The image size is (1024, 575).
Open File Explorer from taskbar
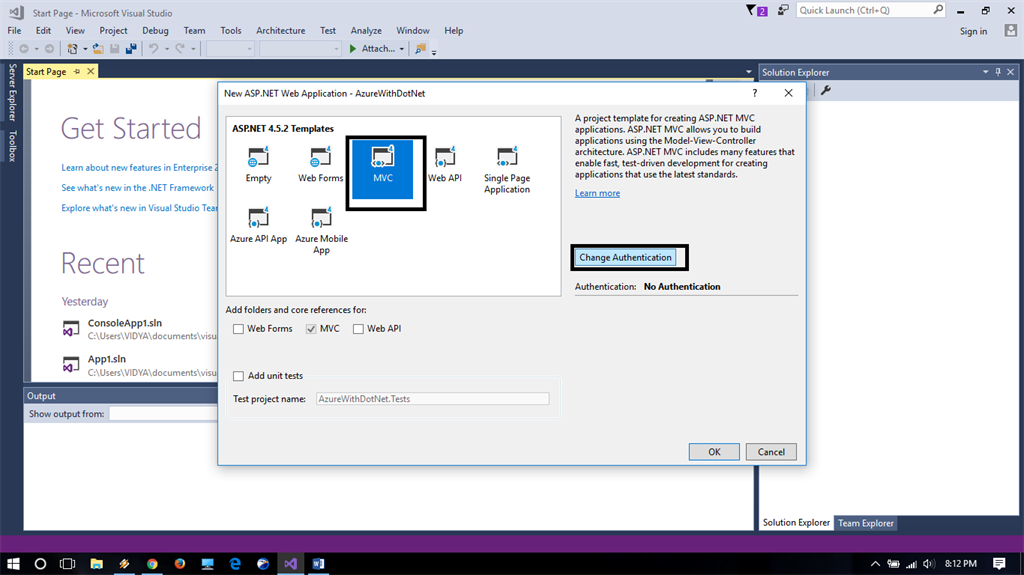pyautogui.click(x=97, y=563)
